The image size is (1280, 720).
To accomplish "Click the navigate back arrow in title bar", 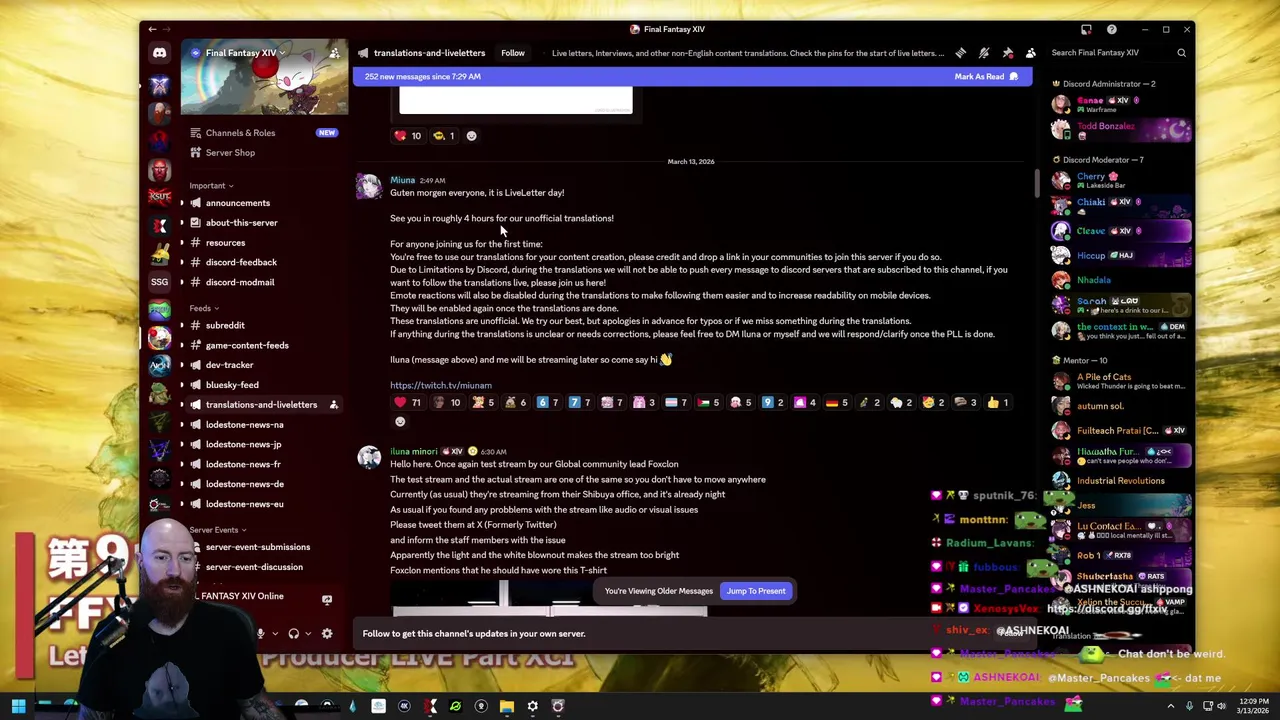I will 152,29.
